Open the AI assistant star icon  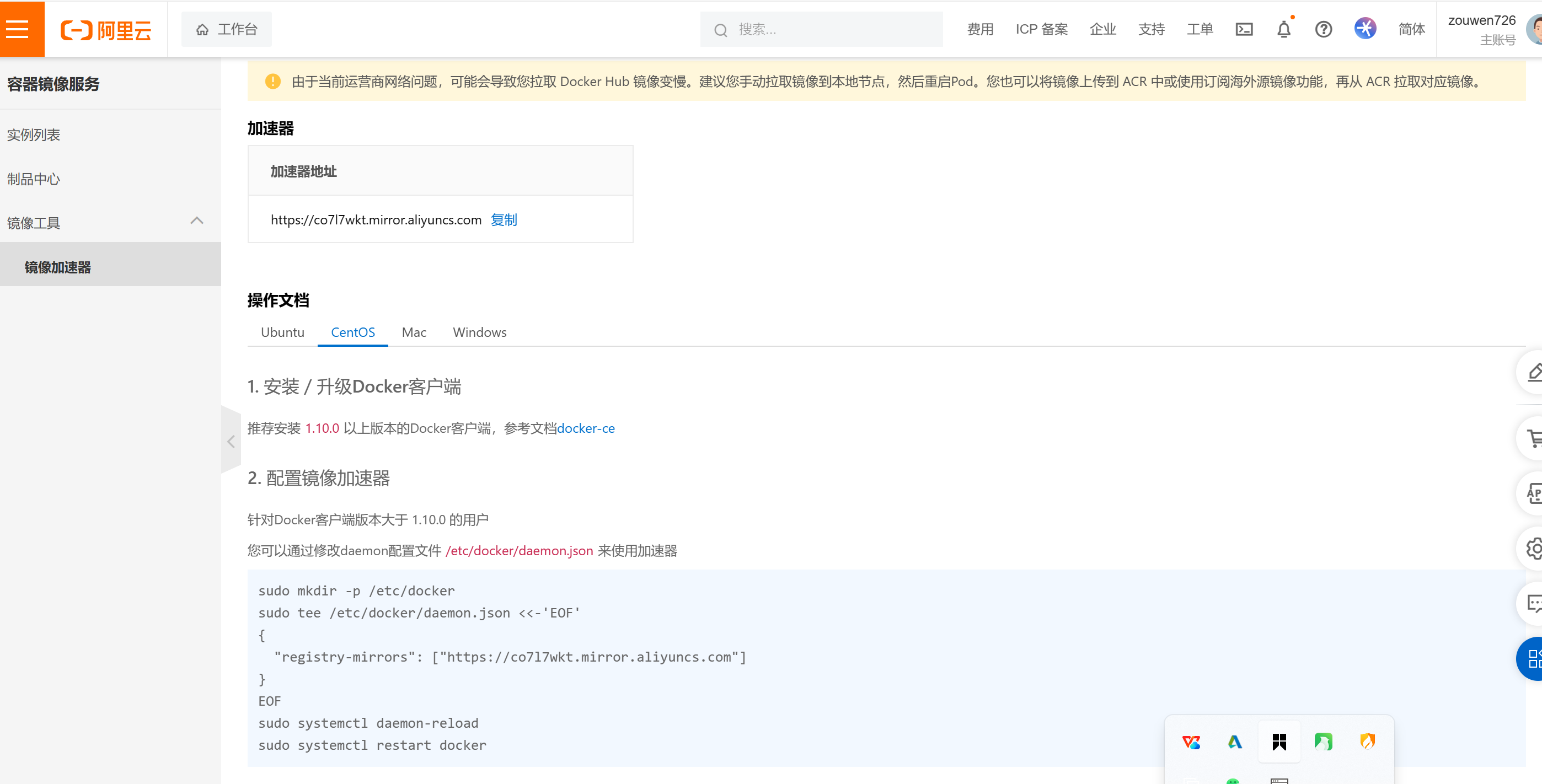[x=1365, y=29]
